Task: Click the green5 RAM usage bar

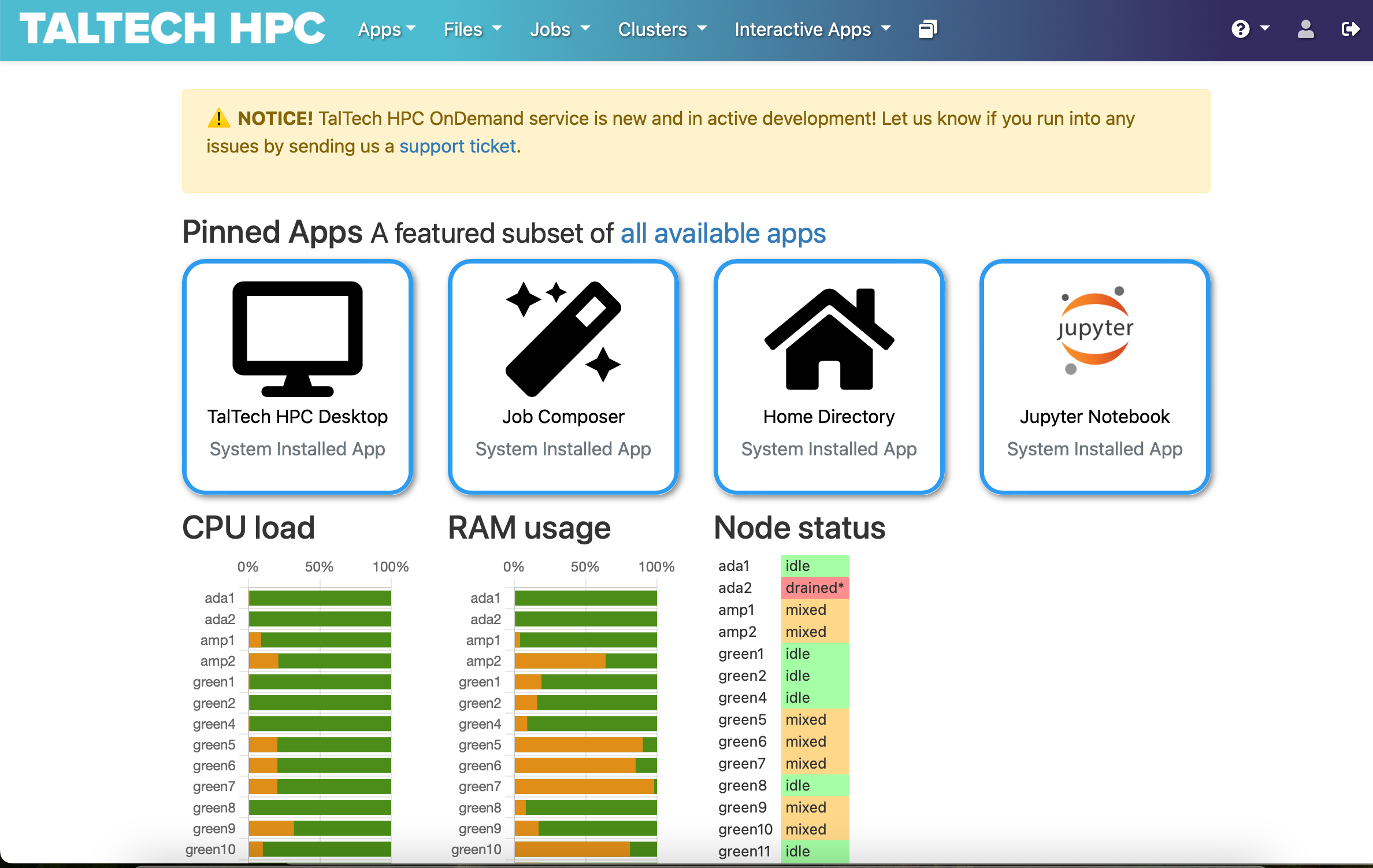Action: pyautogui.click(x=585, y=744)
